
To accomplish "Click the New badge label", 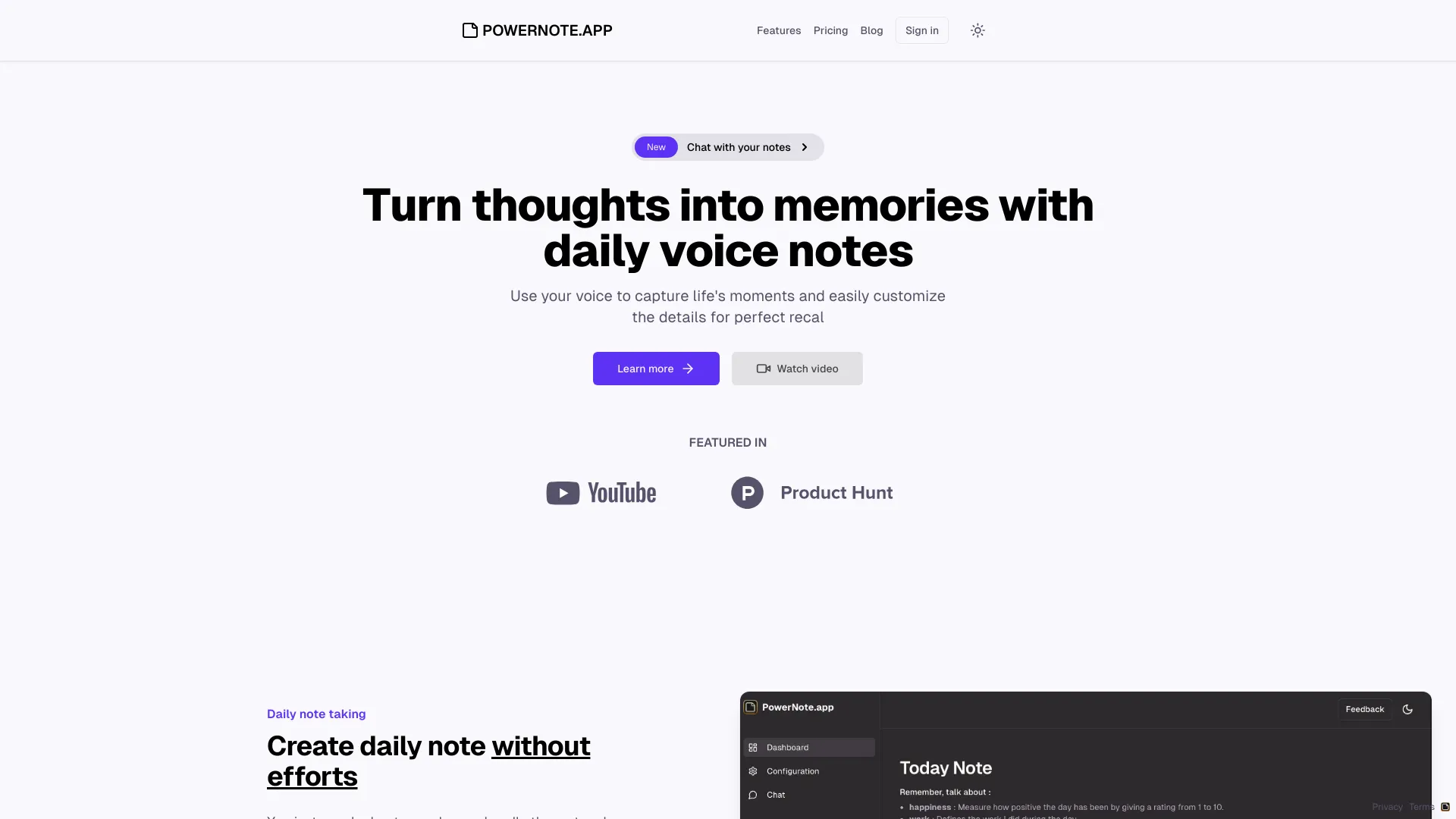I will point(656,147).
